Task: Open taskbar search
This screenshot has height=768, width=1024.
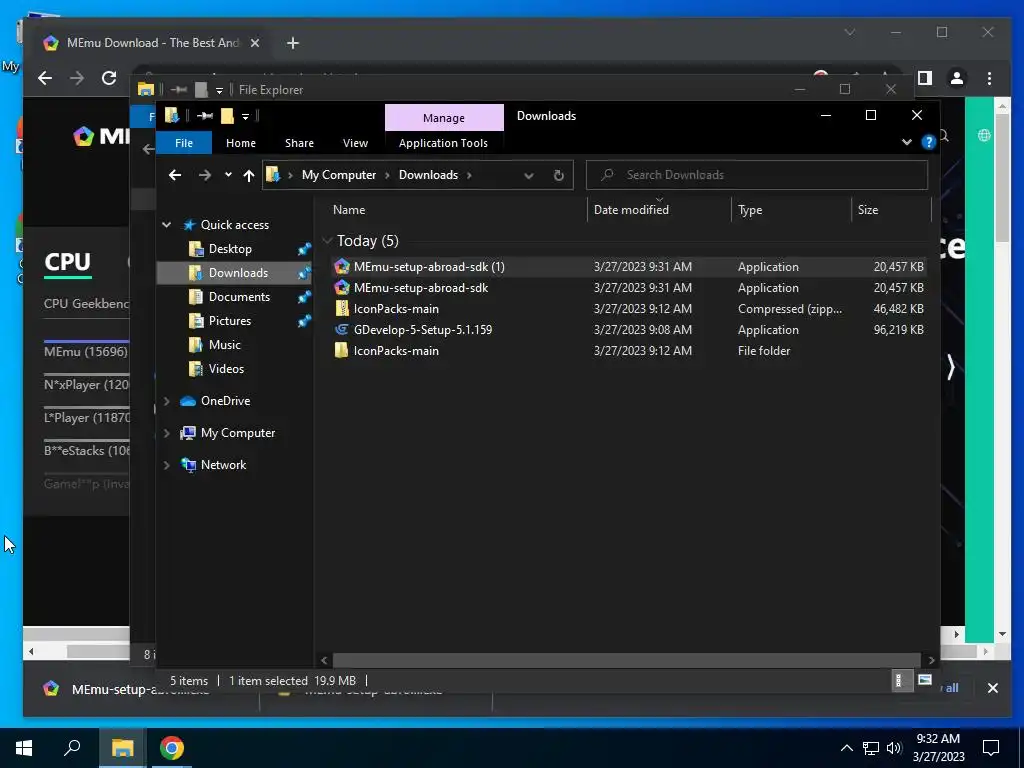Action: point(72,748)
